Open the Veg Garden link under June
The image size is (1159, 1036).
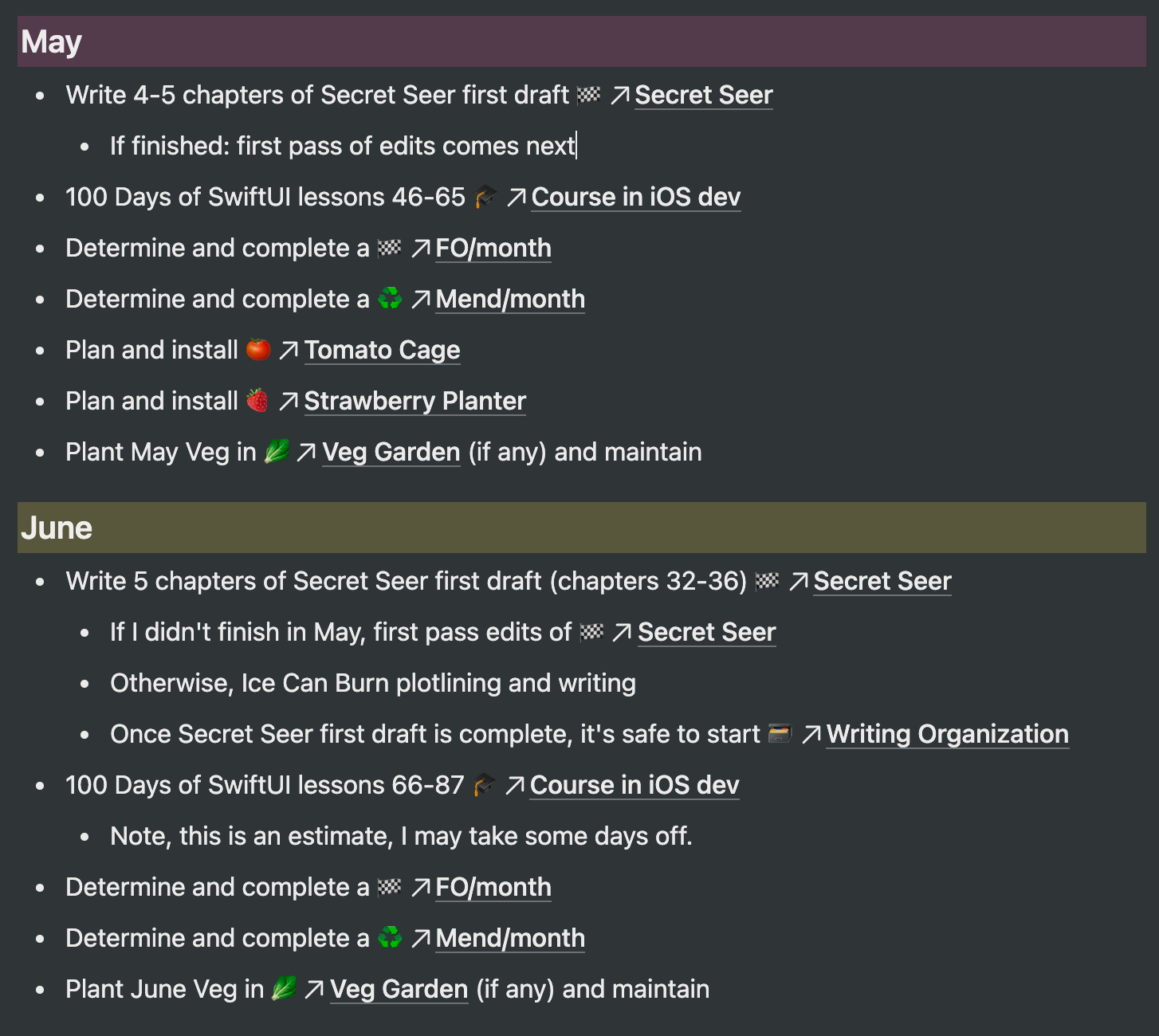click(399, 989)
